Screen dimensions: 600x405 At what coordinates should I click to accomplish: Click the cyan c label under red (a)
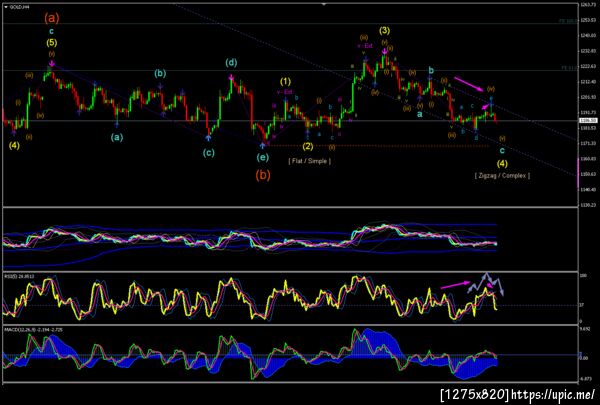[51, 31]
